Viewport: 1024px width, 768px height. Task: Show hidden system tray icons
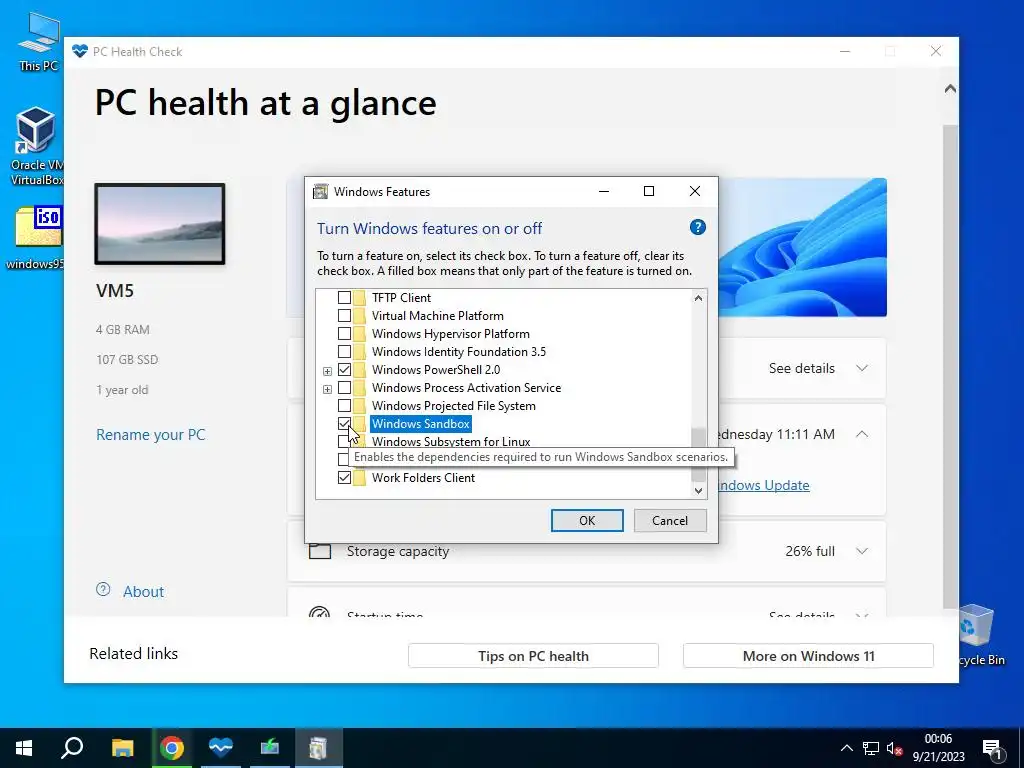point(846,748)
